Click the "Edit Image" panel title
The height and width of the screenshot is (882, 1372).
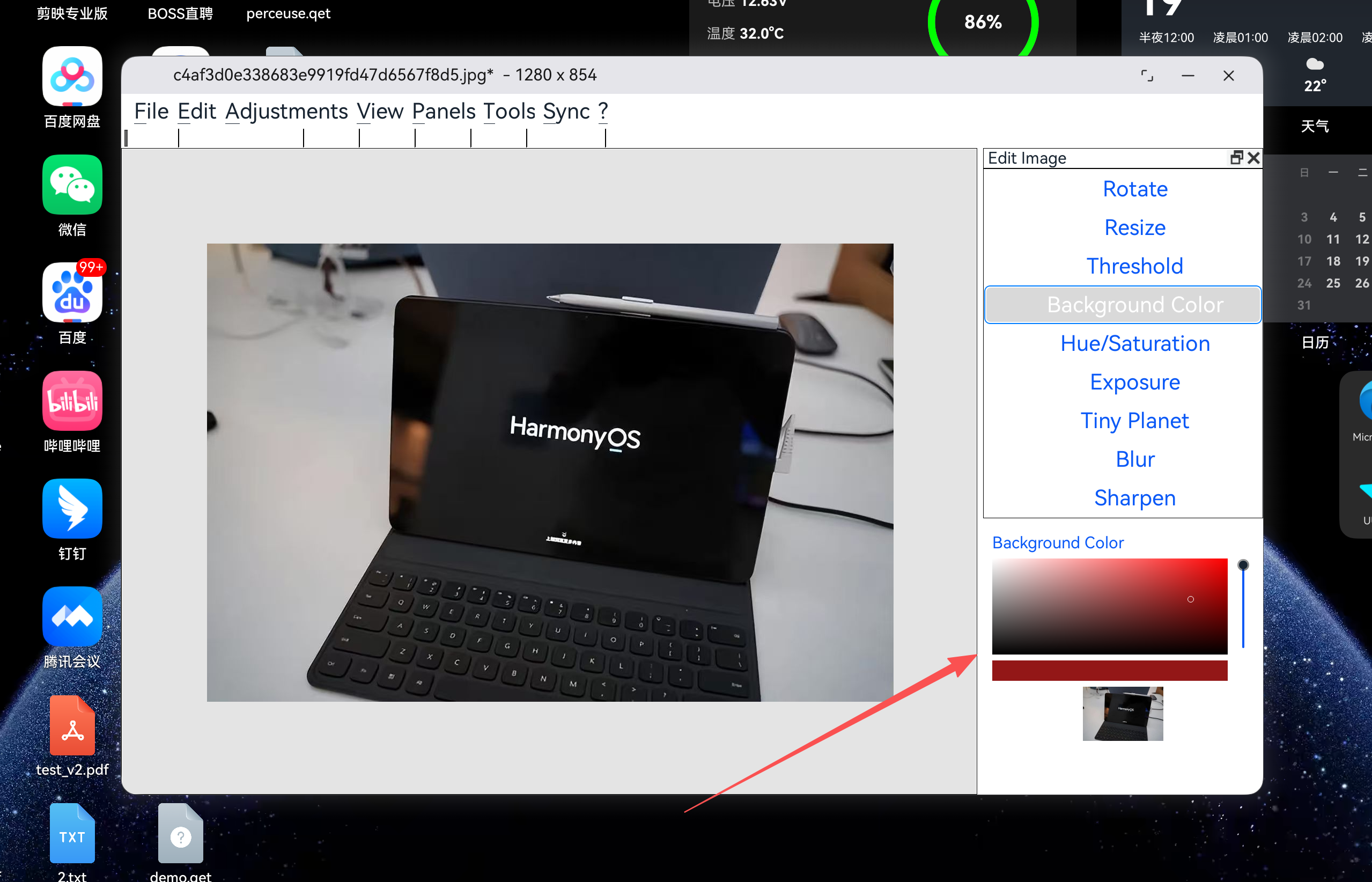point(1027,158)
